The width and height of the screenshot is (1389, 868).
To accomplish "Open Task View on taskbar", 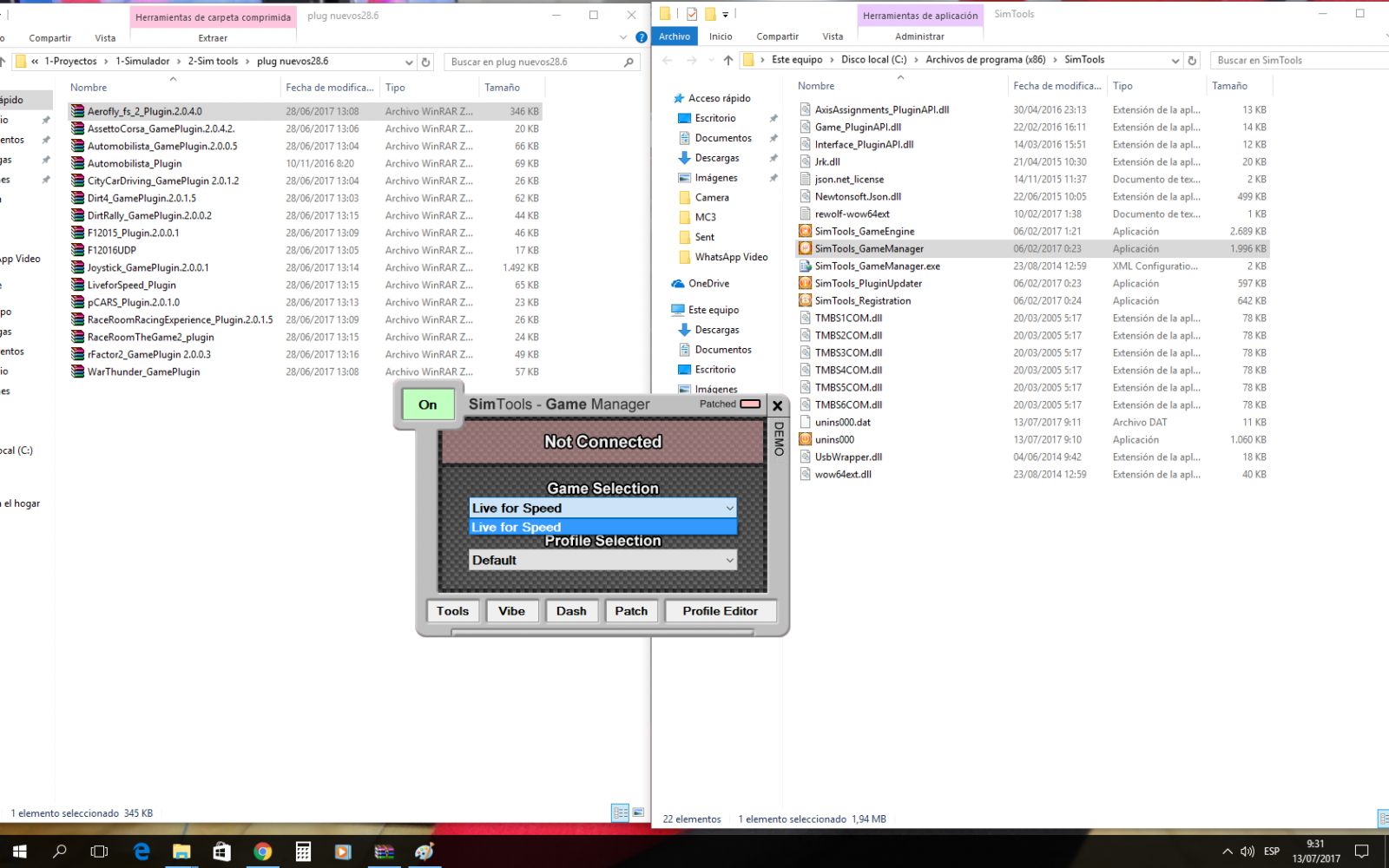I will [x=99, y=852].
